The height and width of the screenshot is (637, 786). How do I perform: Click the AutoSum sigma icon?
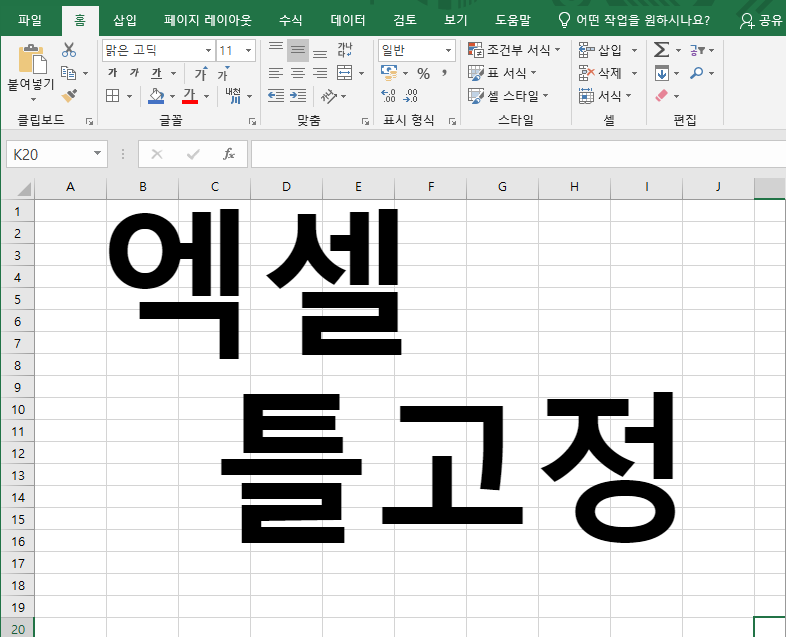[x=661, y=50]
